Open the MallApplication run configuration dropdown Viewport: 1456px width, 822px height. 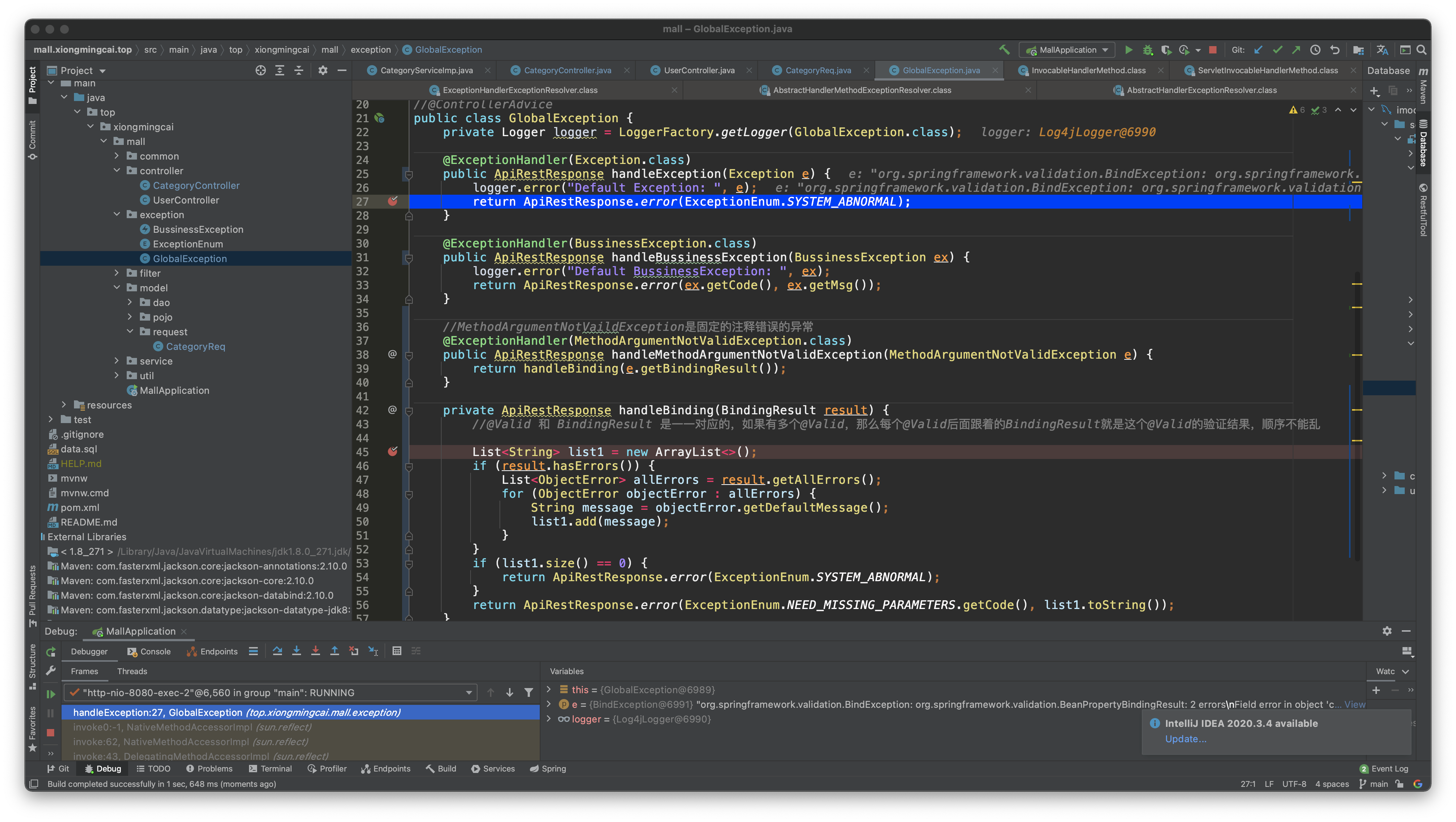pyautogui.click(x=1067, y=50)
